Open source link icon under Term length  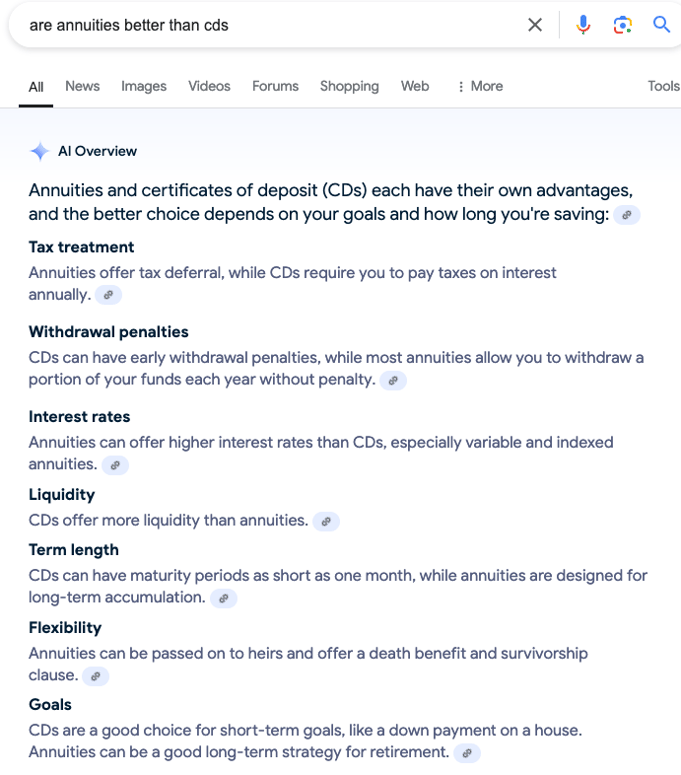pos(223,599)
